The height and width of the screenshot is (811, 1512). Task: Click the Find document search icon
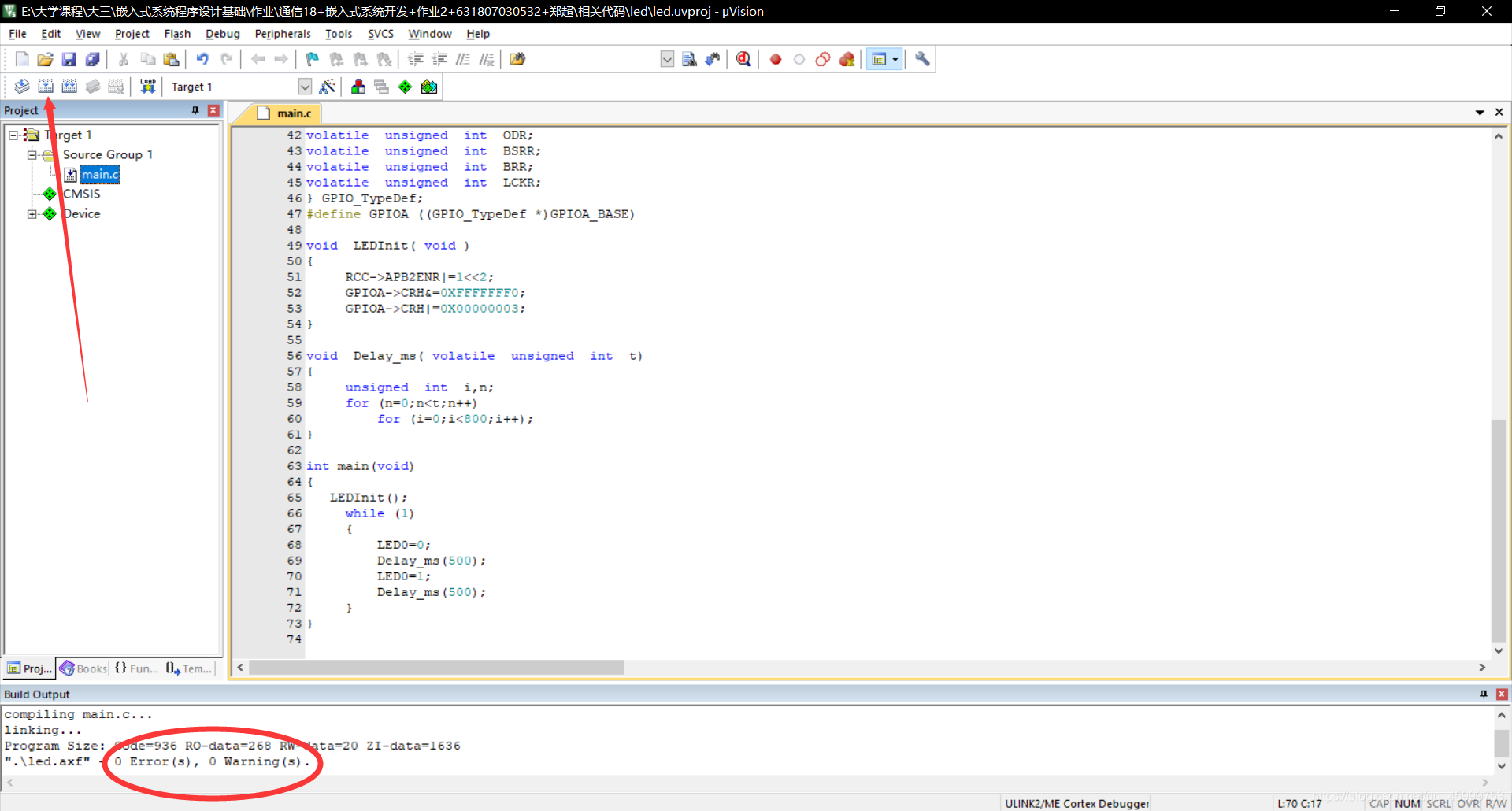click(x=689, y=59)
